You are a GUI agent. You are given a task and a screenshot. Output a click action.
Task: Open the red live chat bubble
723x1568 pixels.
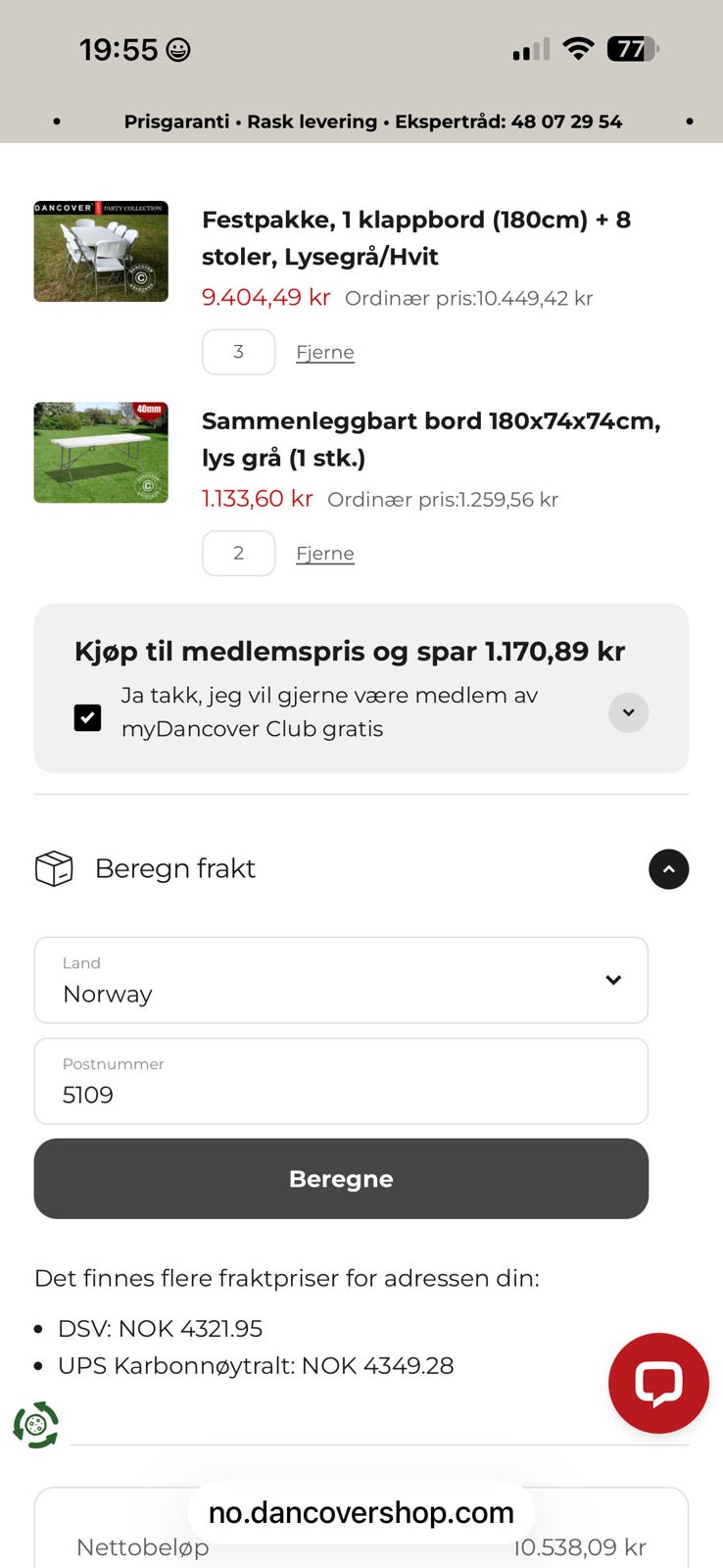(x=658, y=1383)
